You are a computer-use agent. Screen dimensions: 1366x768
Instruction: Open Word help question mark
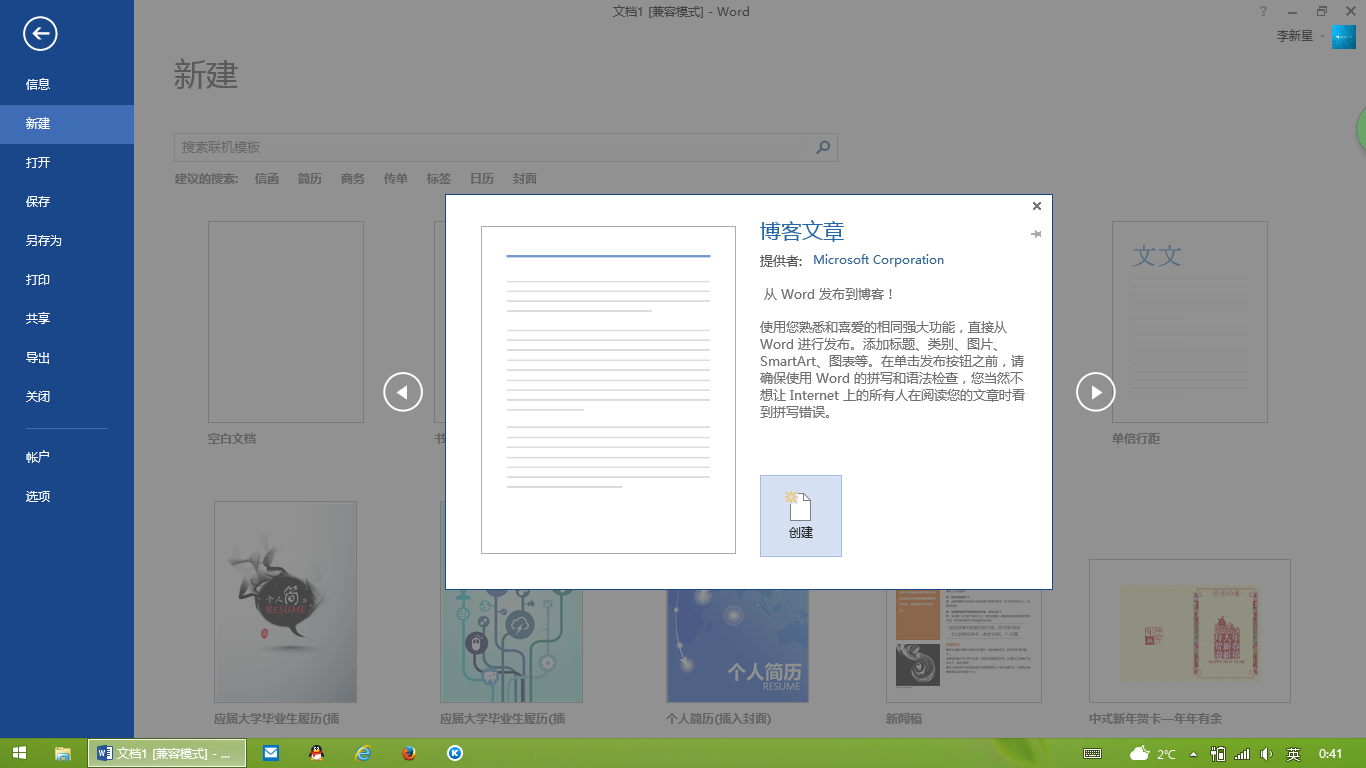pos(1263,11)
